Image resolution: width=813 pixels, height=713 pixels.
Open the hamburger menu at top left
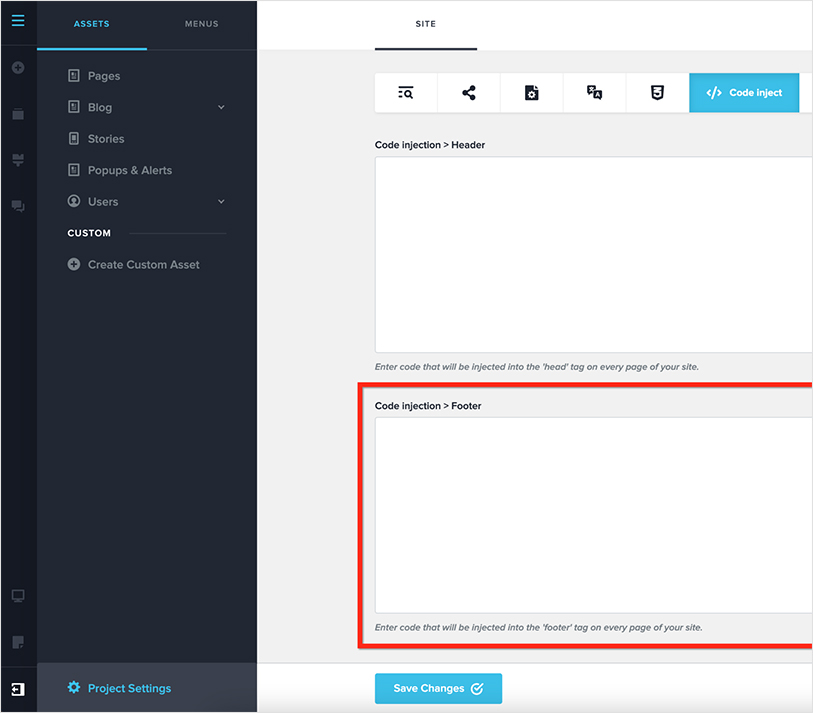pos(18,20)
